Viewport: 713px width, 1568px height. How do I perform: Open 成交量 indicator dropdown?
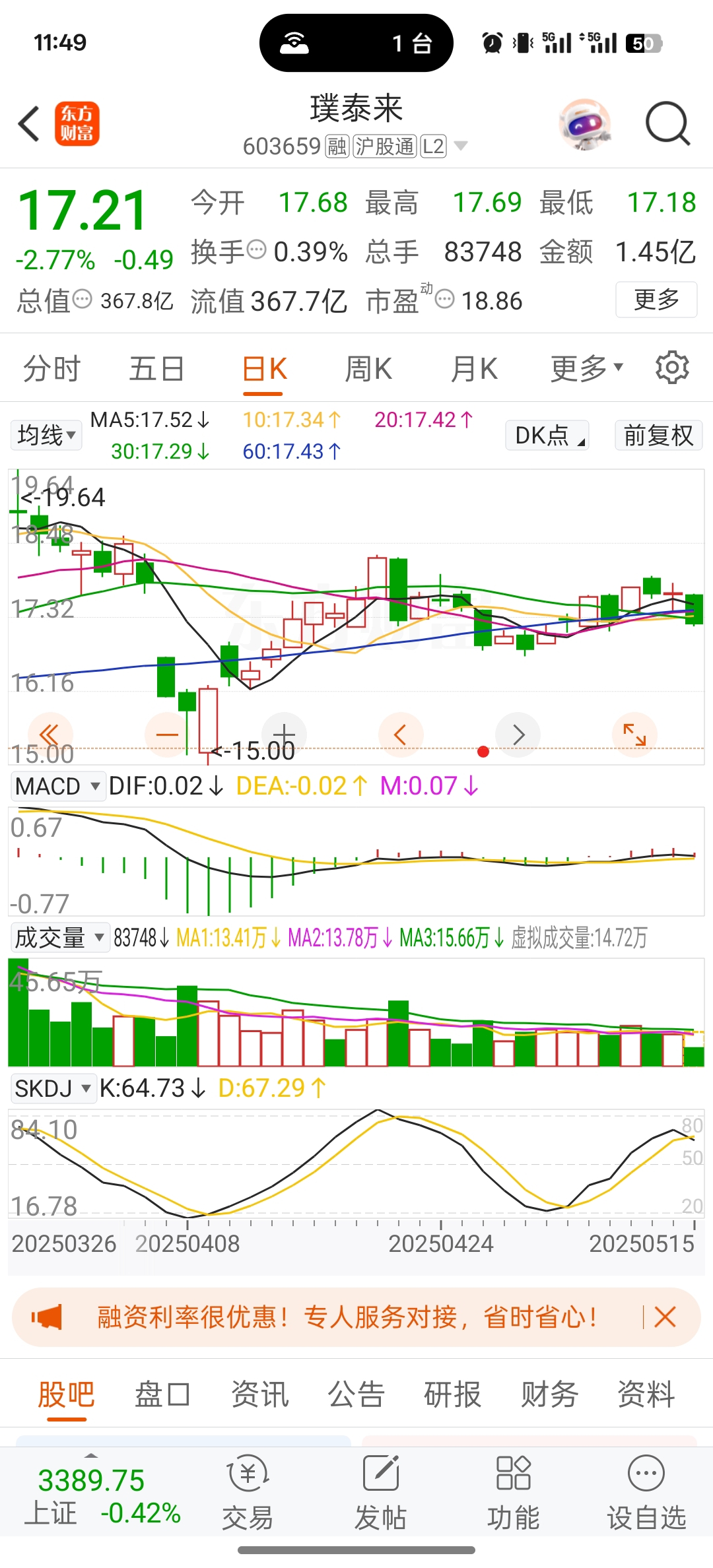pyautogui.click(x=60, y=937)
